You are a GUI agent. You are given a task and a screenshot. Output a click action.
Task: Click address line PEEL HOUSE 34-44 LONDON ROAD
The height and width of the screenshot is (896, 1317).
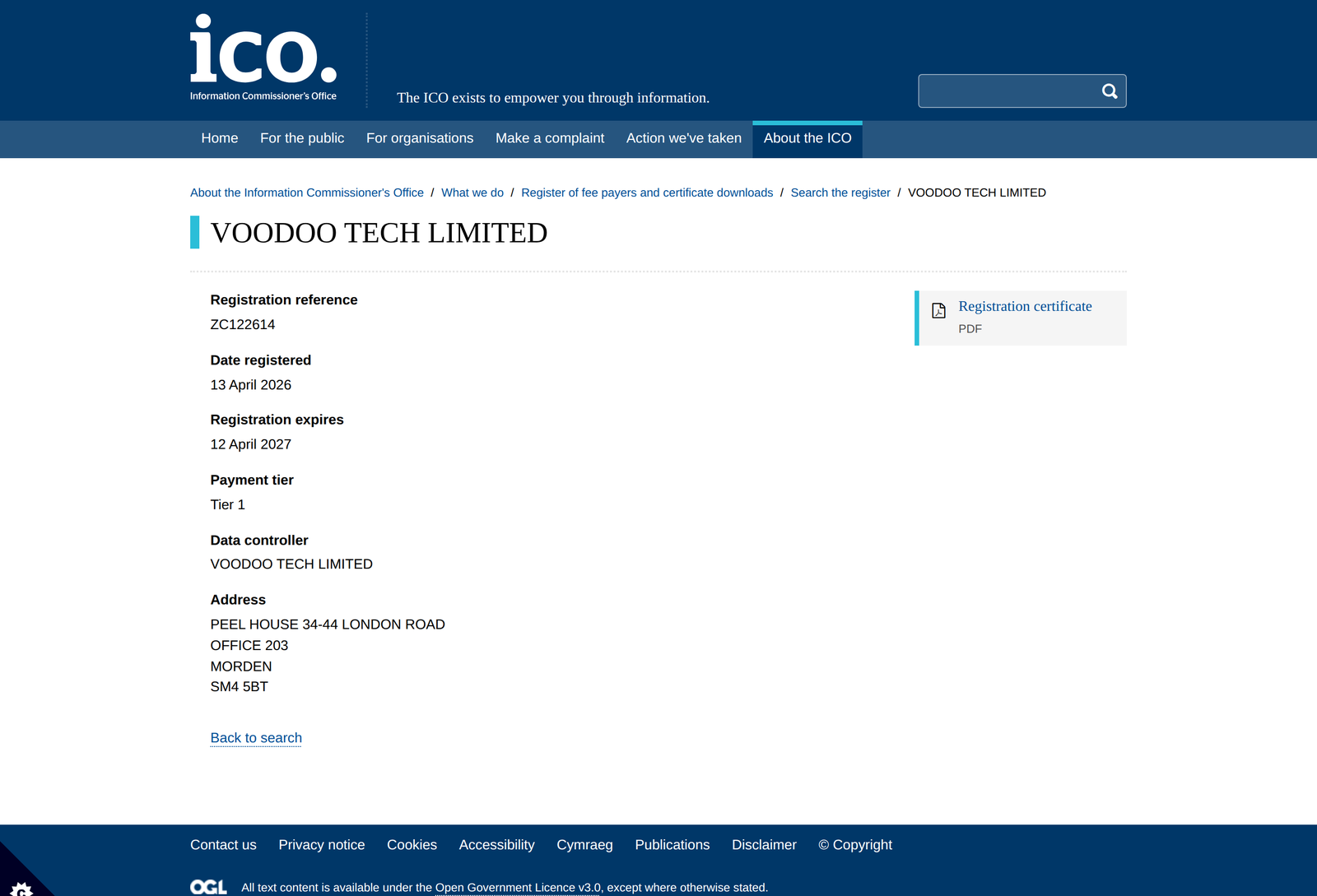click(328, 624)
